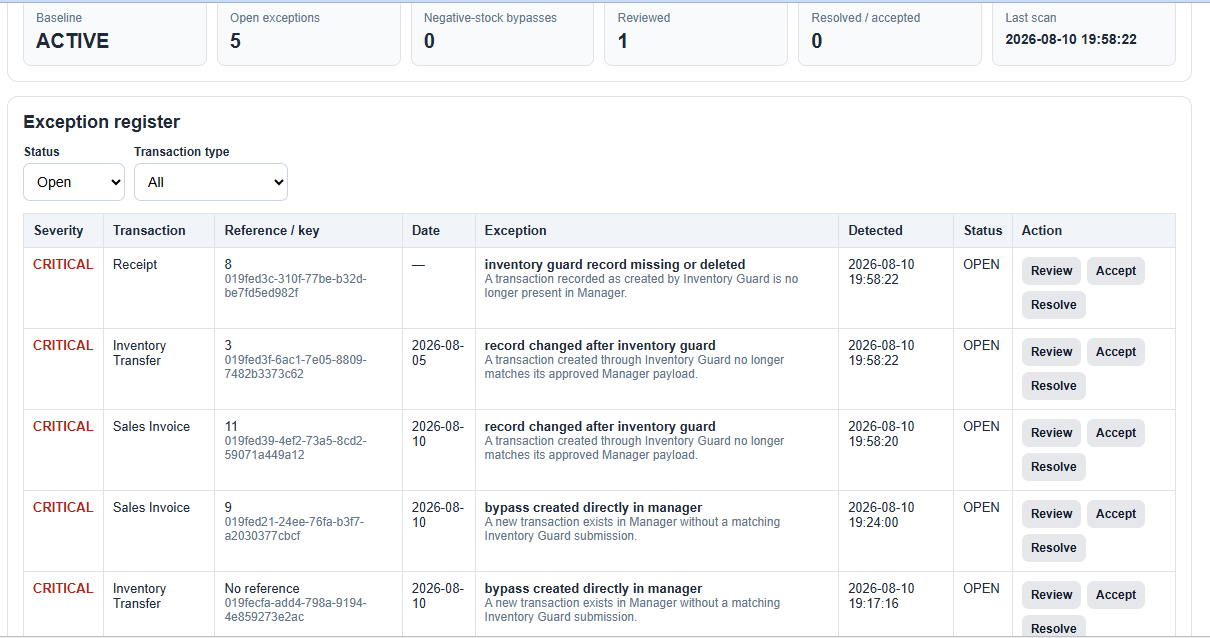Click the Last scan timestamp 2026-08-10 19:58:22
1210x638 pixels.
(x=1070, y=40)
